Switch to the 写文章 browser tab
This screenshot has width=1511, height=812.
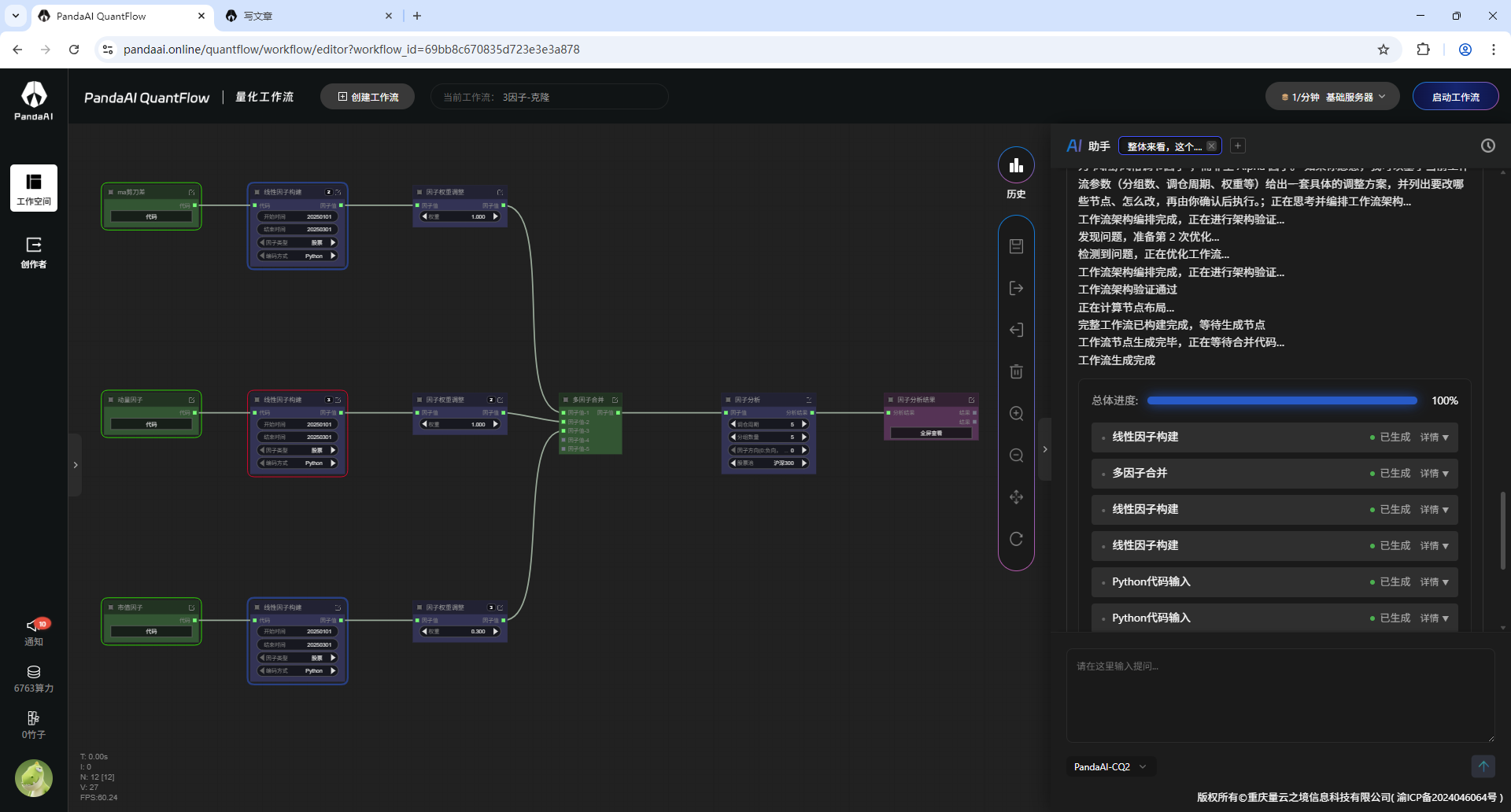point(307,16)
